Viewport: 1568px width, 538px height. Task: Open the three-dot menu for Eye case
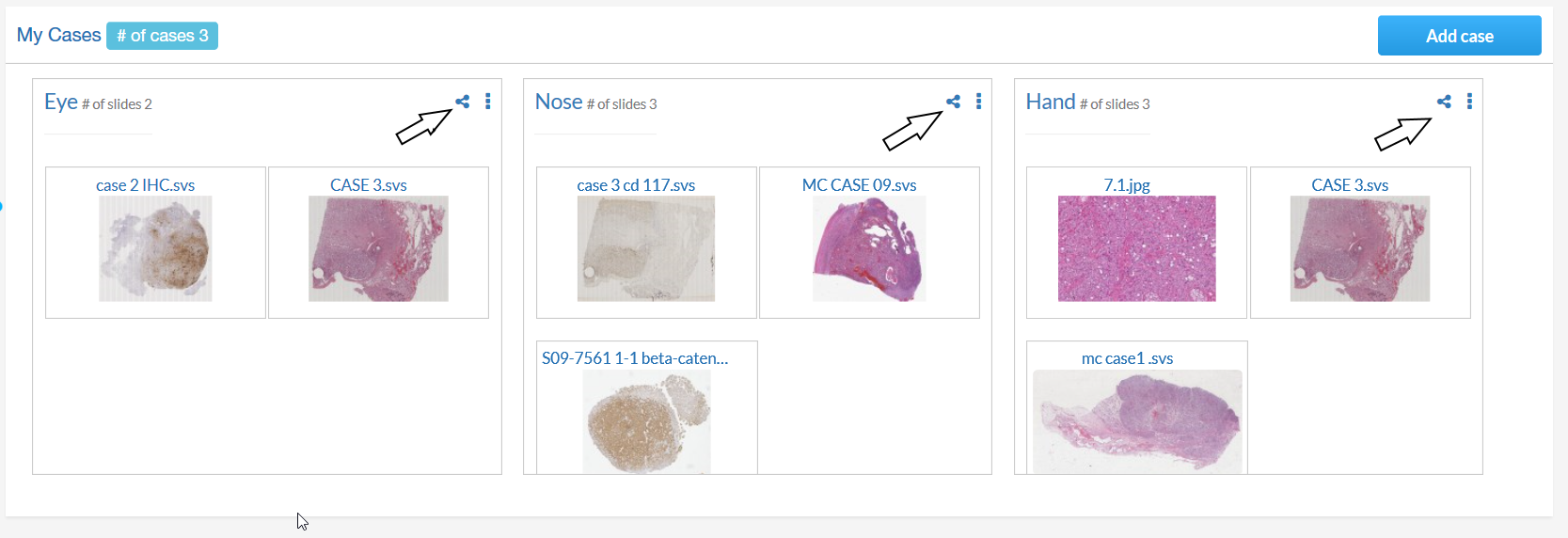487,102
